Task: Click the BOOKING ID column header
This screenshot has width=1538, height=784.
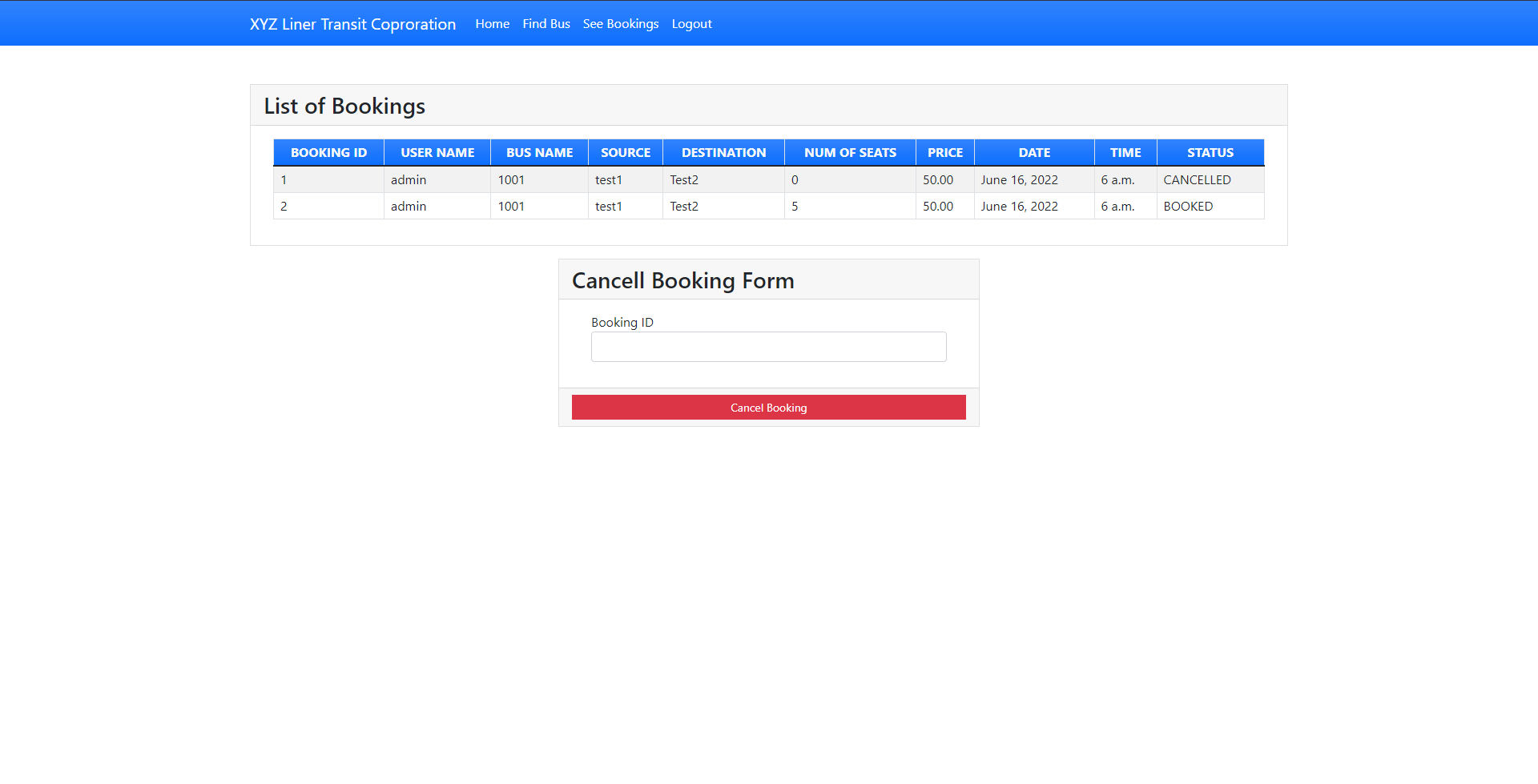Action: 328,153
